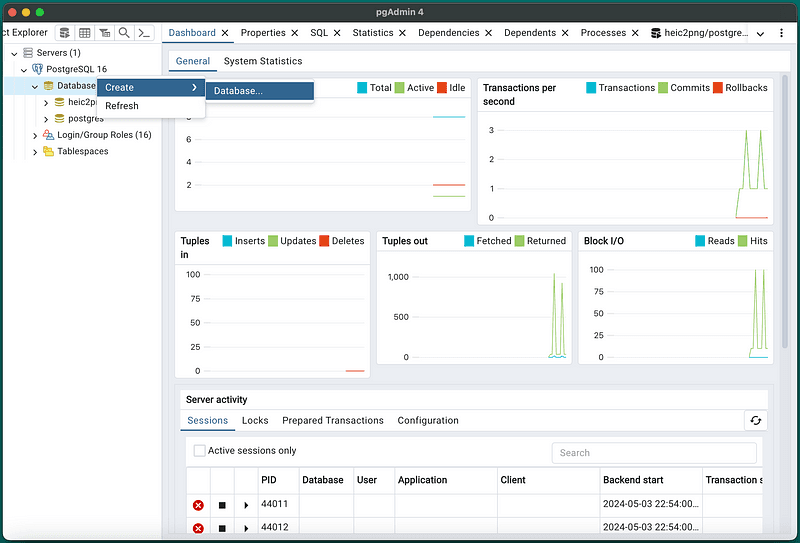The width and height of the screenshot is (800, 543).
Task: Sort by the PID column header
Action: 278,480
